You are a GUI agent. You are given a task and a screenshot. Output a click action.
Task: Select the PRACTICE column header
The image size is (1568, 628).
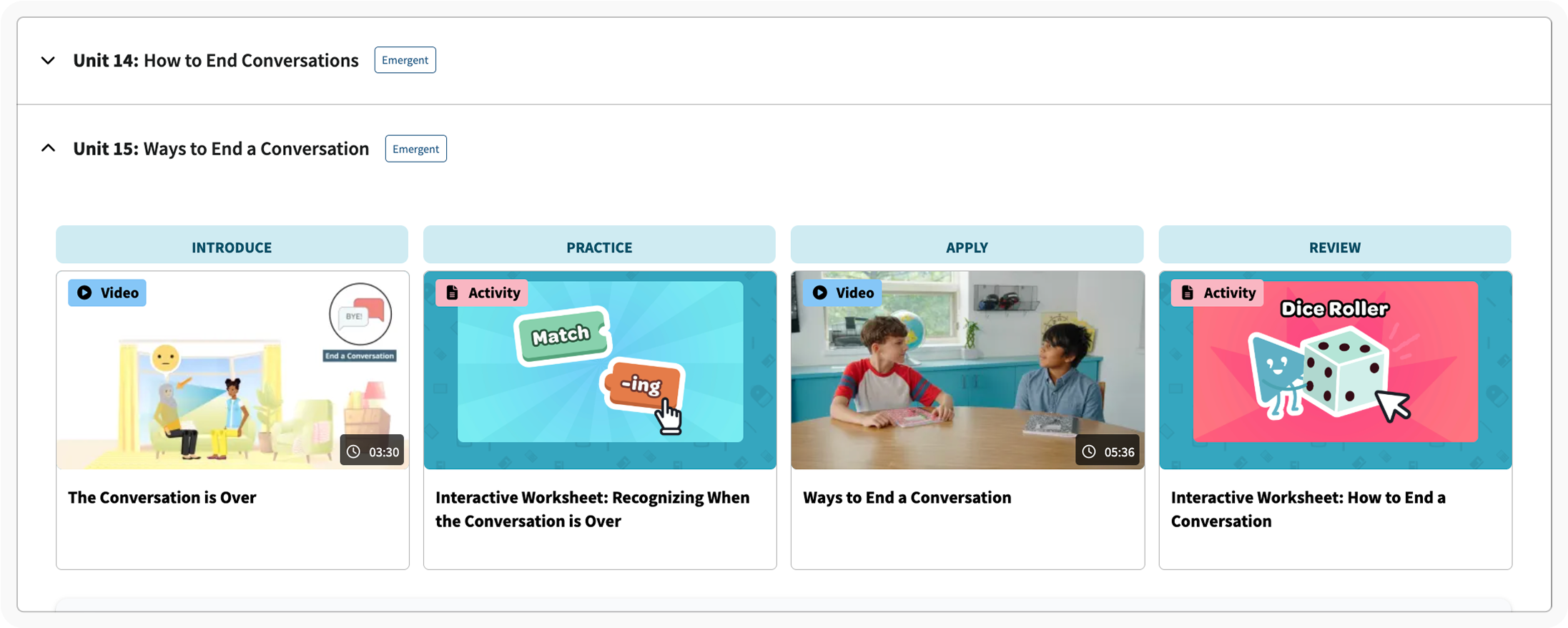click(599, 247)
